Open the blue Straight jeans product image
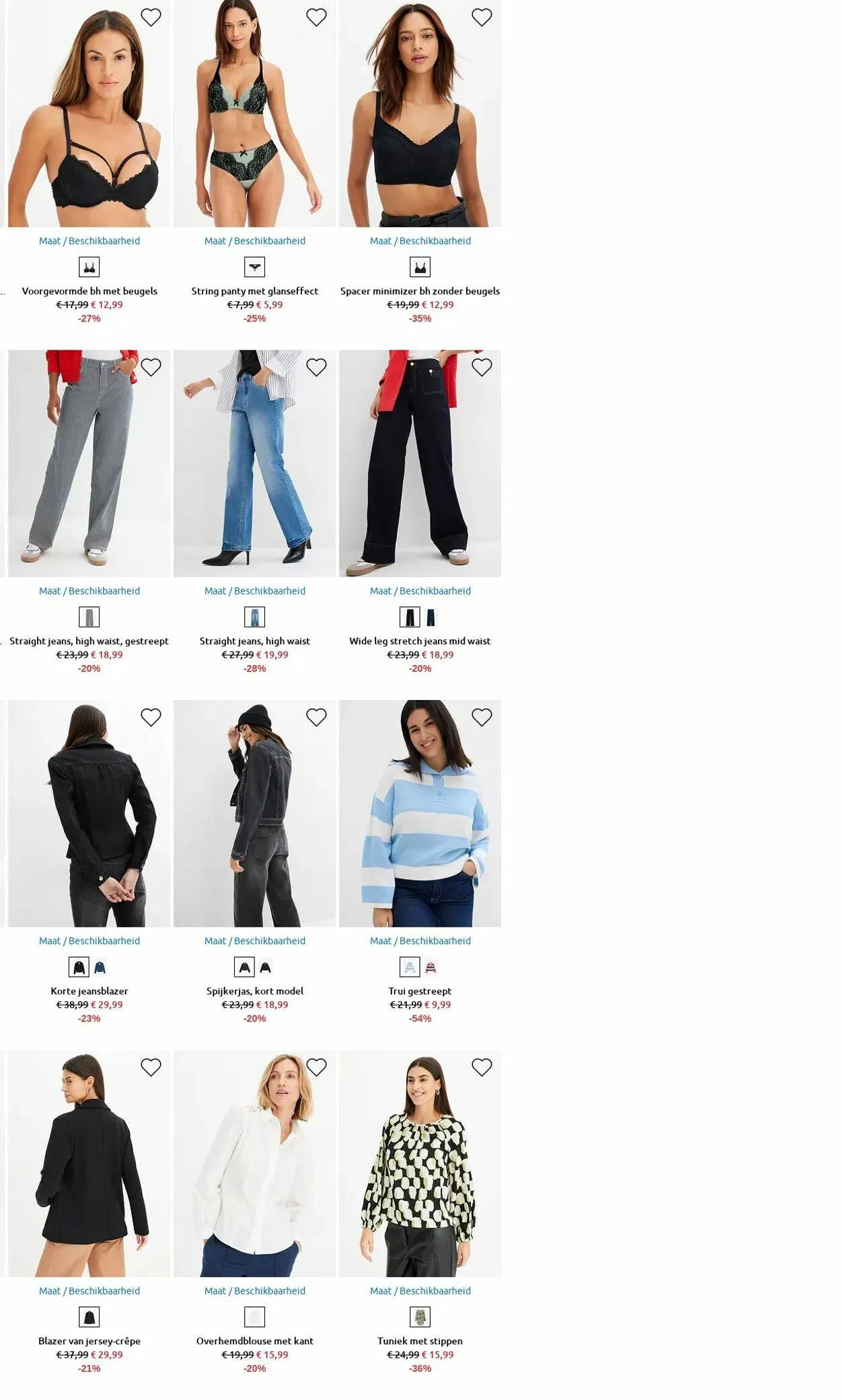The width and height of the screenshot is (841, 1400). tap(255, 463)
